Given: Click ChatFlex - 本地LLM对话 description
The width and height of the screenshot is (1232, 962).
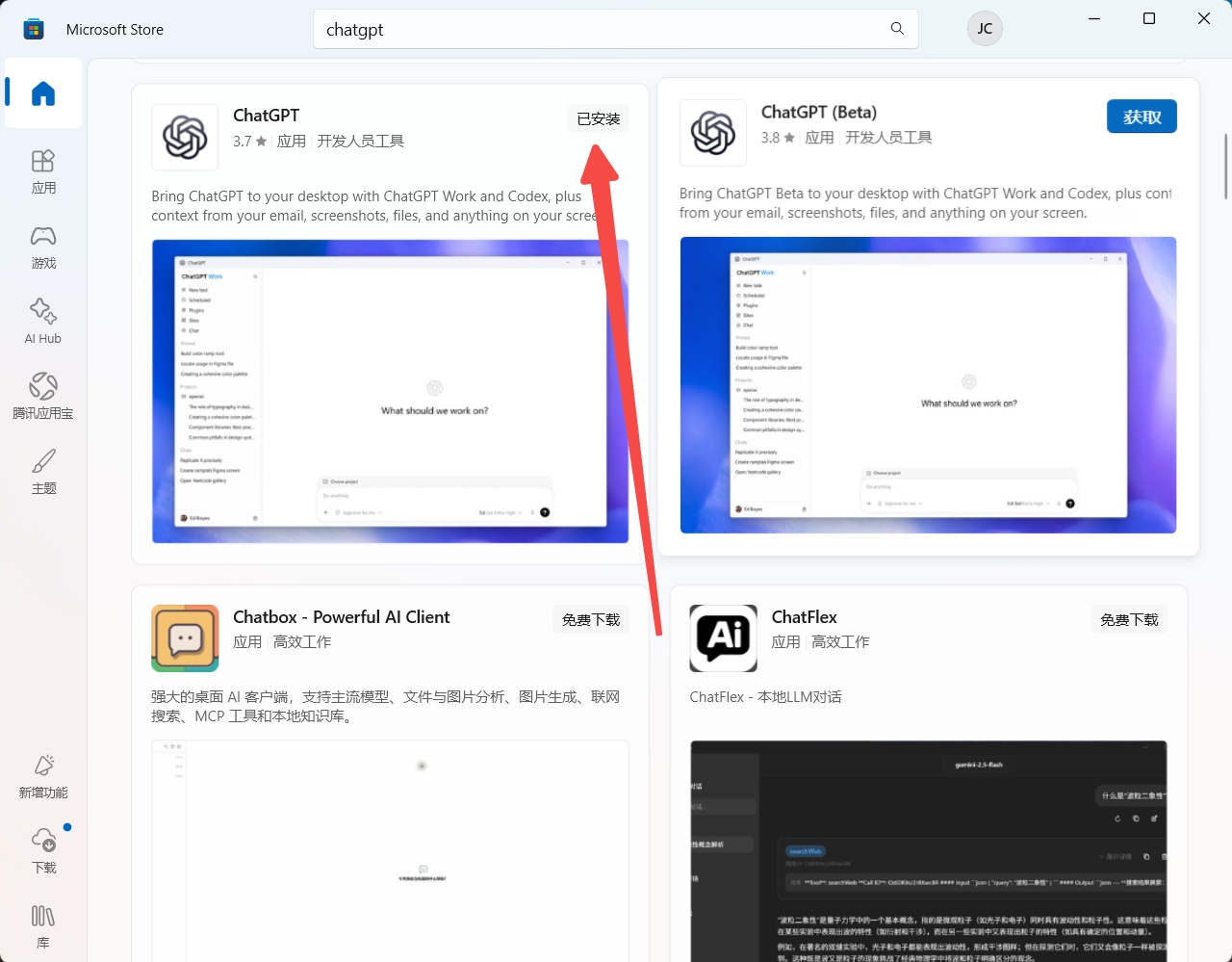Looking at the screenshot, I should [766, 696].
